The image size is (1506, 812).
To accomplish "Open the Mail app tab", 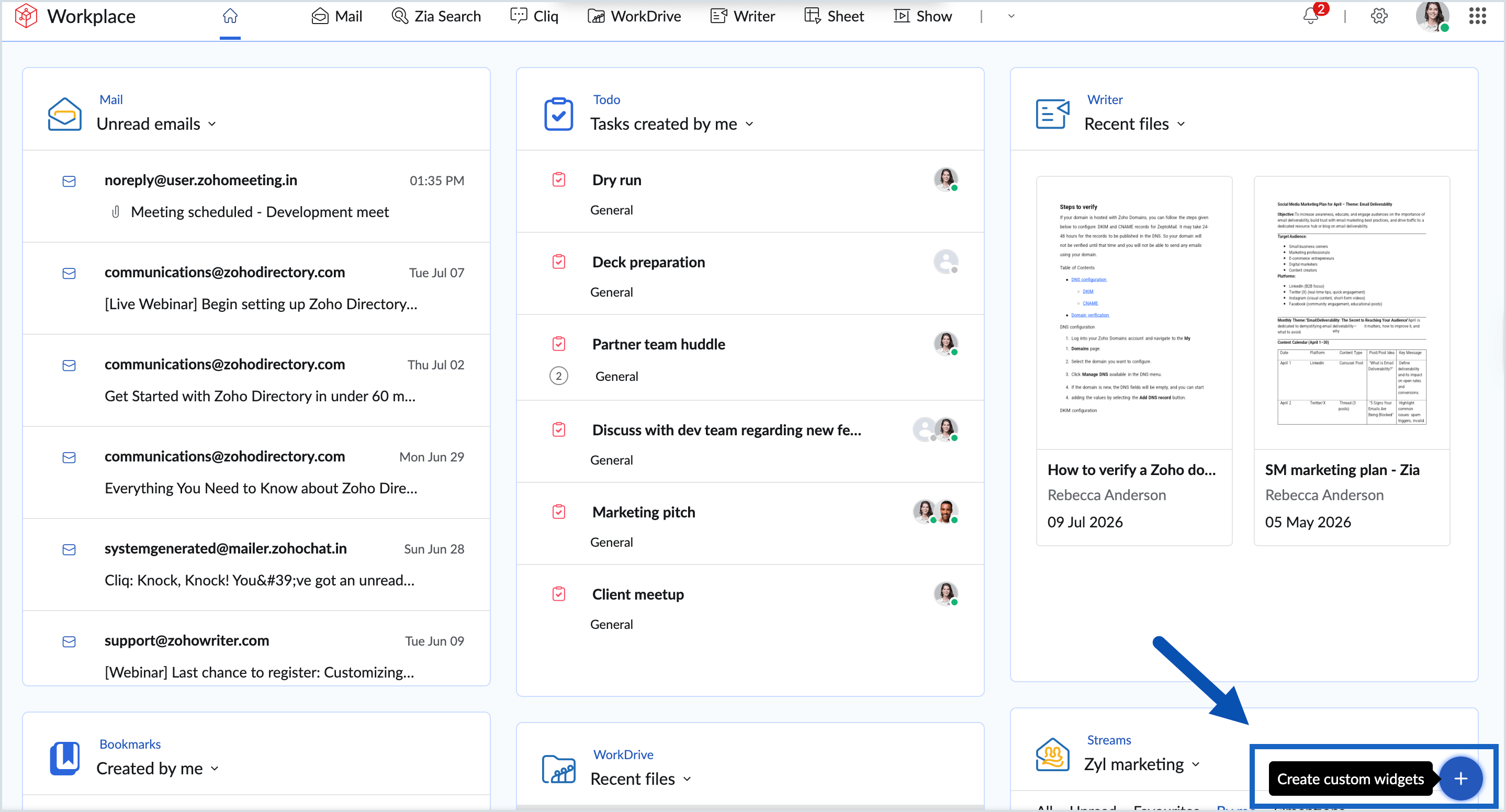I will (337, 16).
